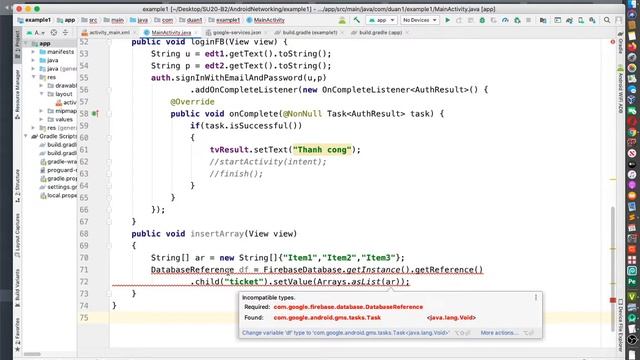
Task: Click the code fold toggle at line 56
Action: (x=109, y=89)
